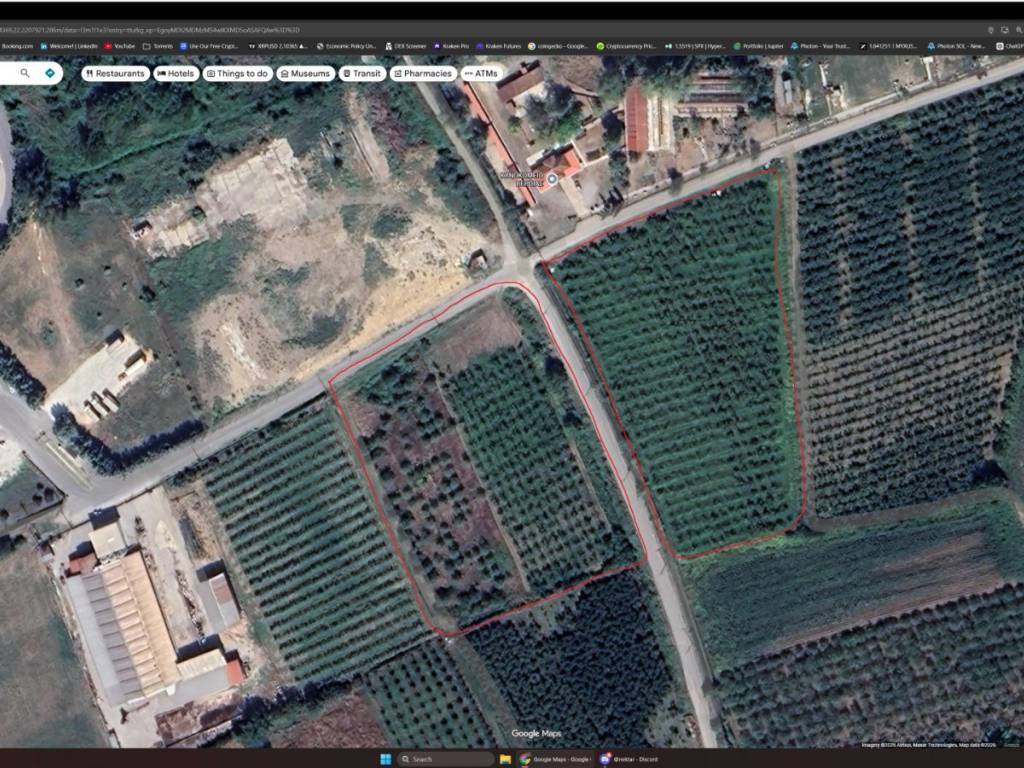The width and height of the screenshot is (1024, 768).
Task: Click the Google Maps search magnifier icon
Action: coord(25,73)
